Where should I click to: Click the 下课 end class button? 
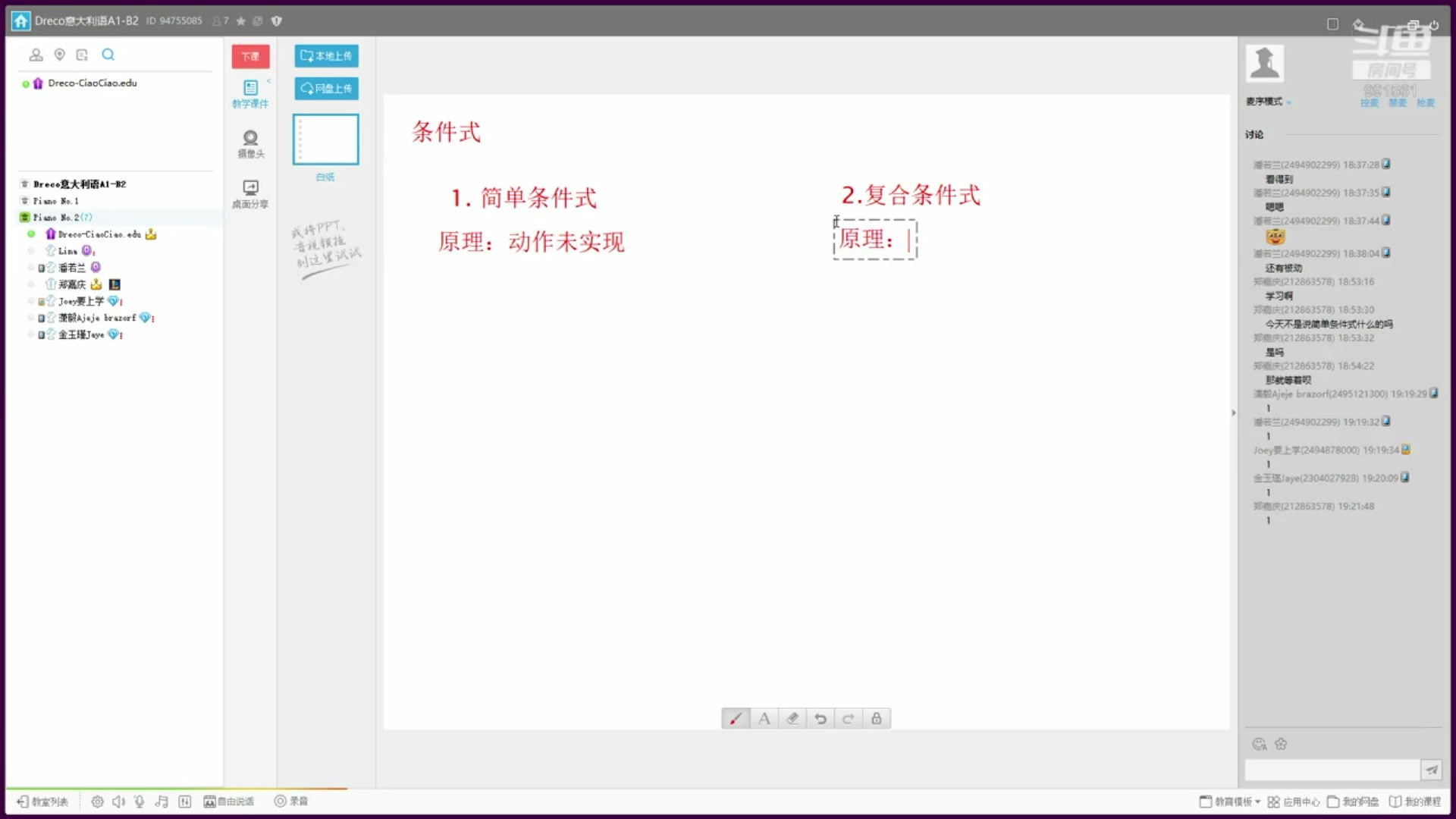(x=250, y=56)
